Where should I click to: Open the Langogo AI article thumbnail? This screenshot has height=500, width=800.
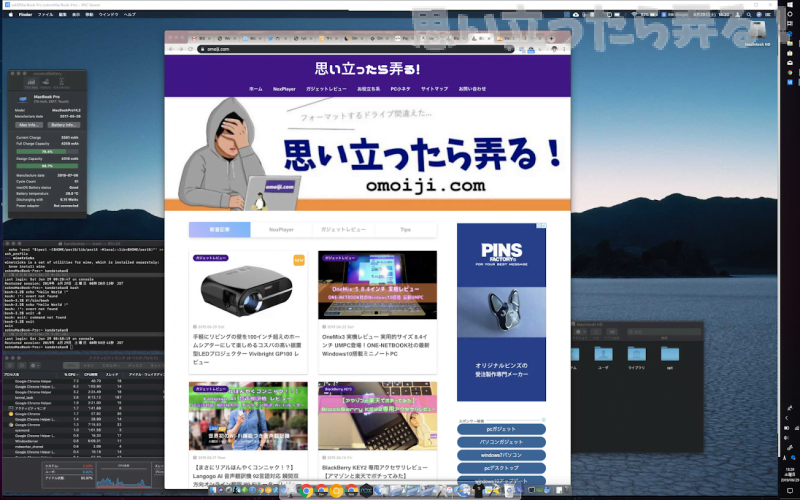point(248,416)
